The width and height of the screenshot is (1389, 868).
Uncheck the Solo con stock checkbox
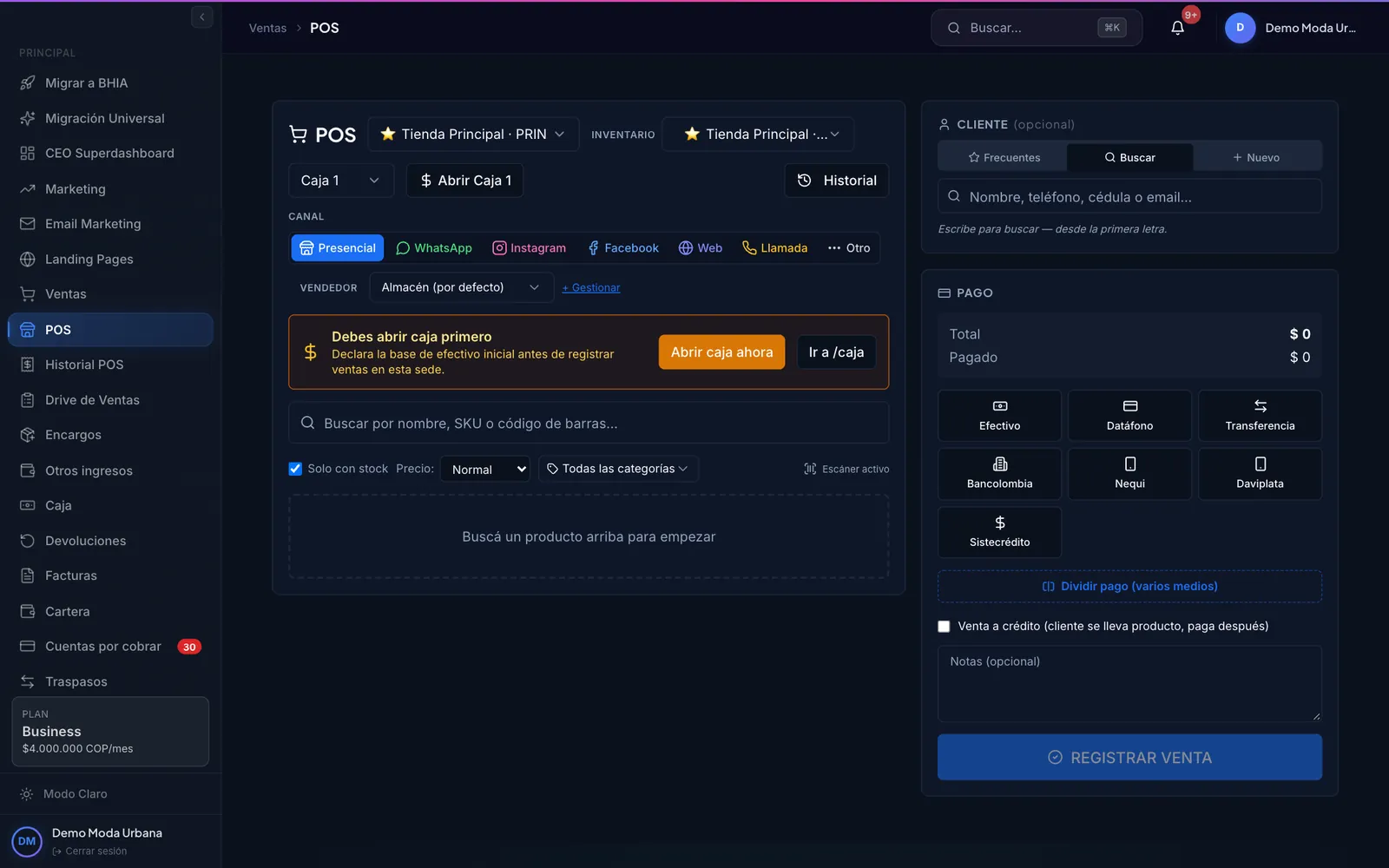click(x=295, y=469)
